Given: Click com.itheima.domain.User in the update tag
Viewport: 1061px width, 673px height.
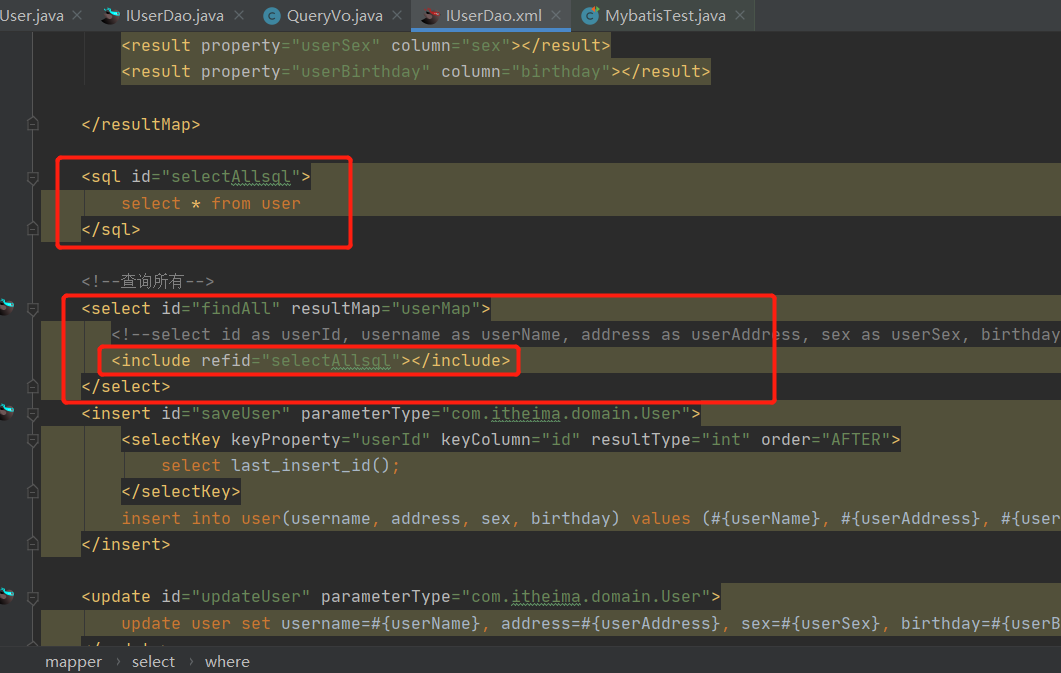Looking at the screenshot, I should coord(586,597).
